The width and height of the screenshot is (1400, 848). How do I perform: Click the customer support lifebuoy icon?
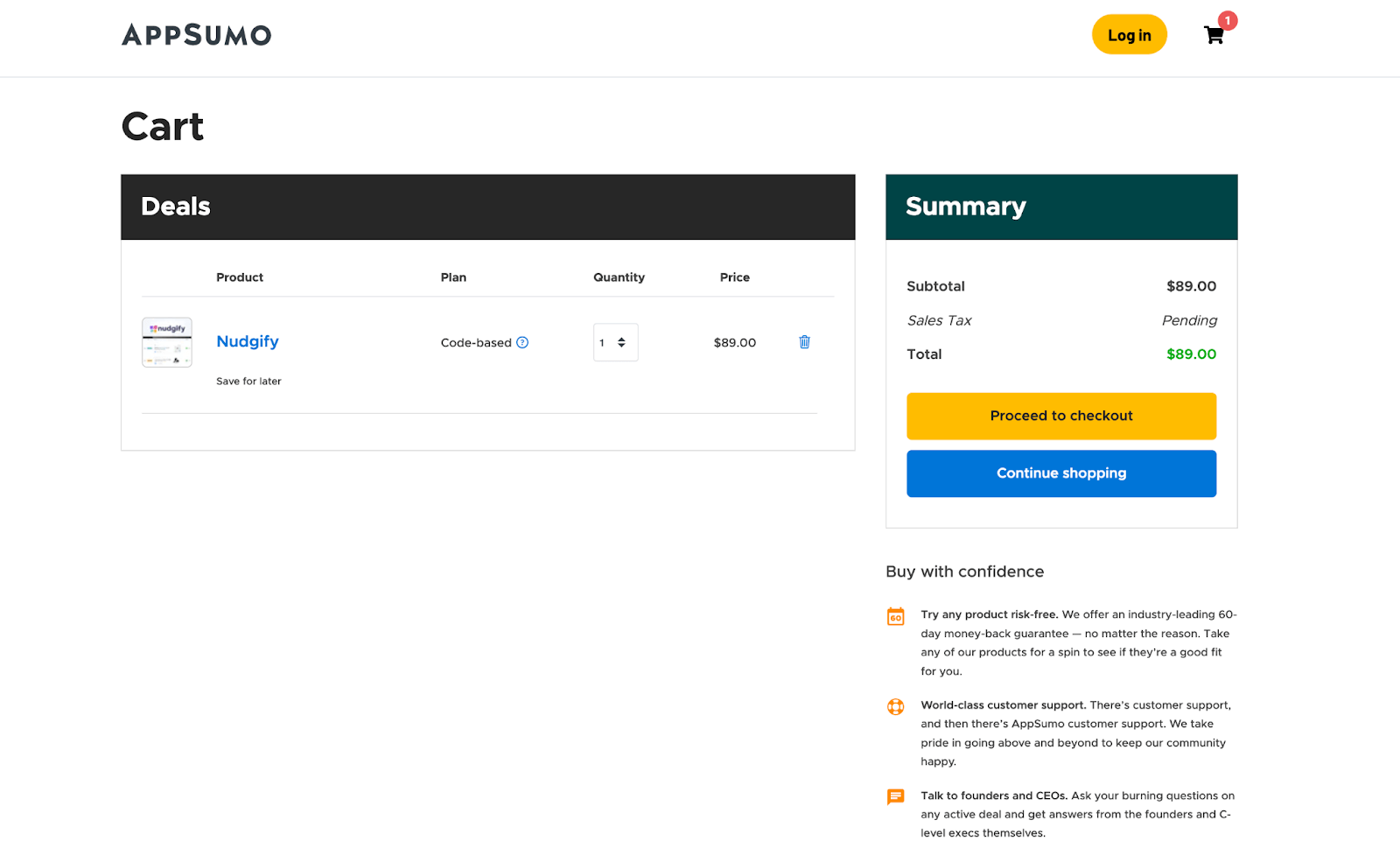(x=896, y=706)
